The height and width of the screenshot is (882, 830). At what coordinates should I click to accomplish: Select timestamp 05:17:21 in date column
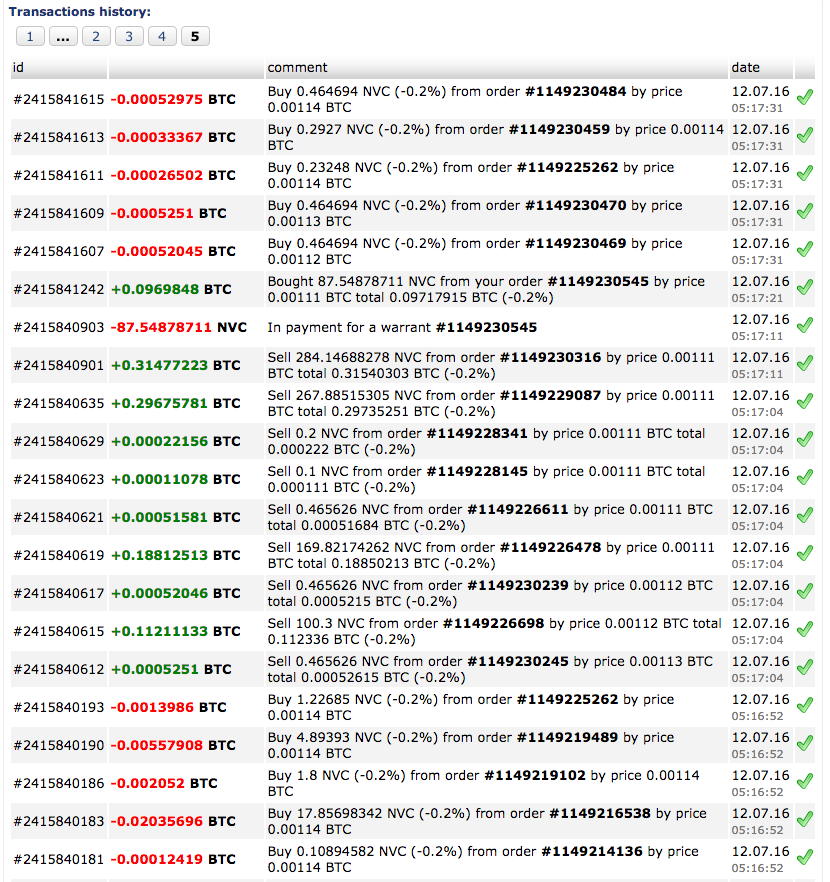pos(757,298)
